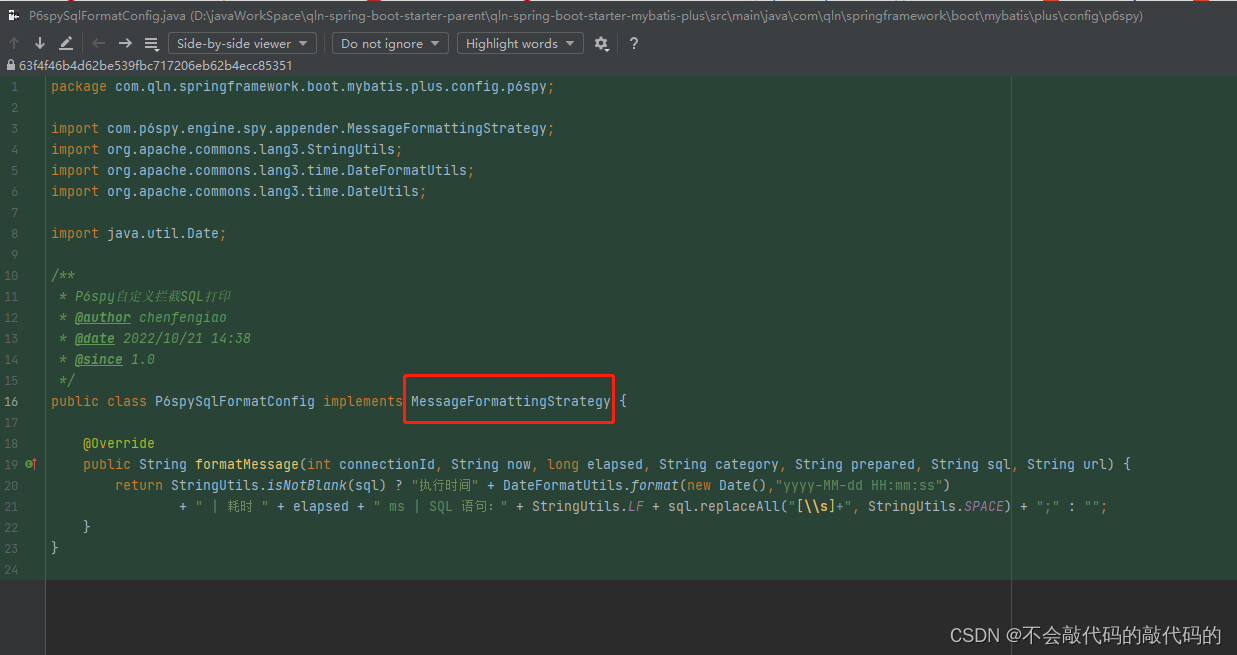Click the @since javadoc link

pos(98,359)
